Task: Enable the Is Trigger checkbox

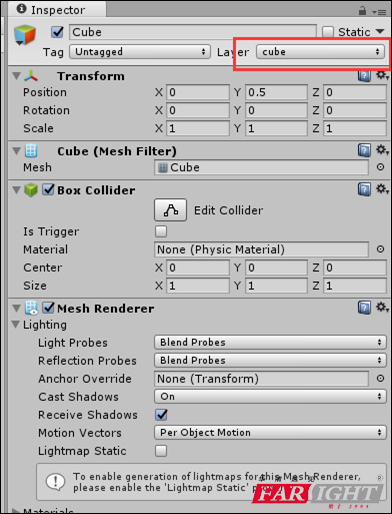Action: point(161,231)
